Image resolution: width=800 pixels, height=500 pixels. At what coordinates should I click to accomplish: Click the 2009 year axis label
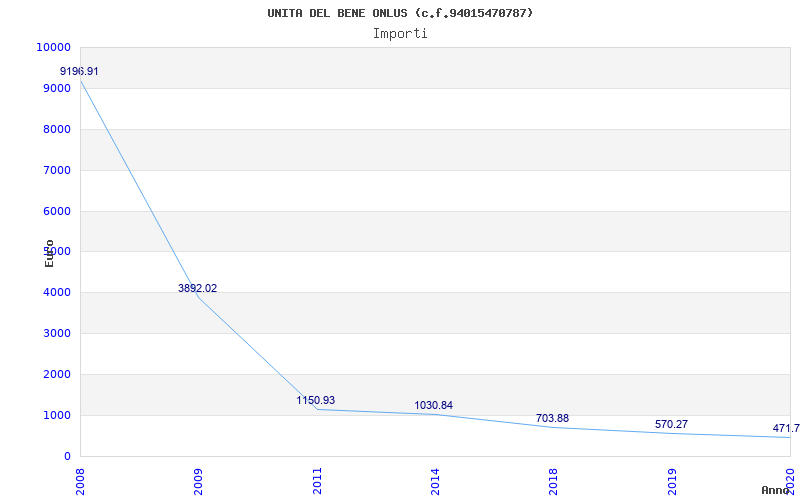[198, 482]
